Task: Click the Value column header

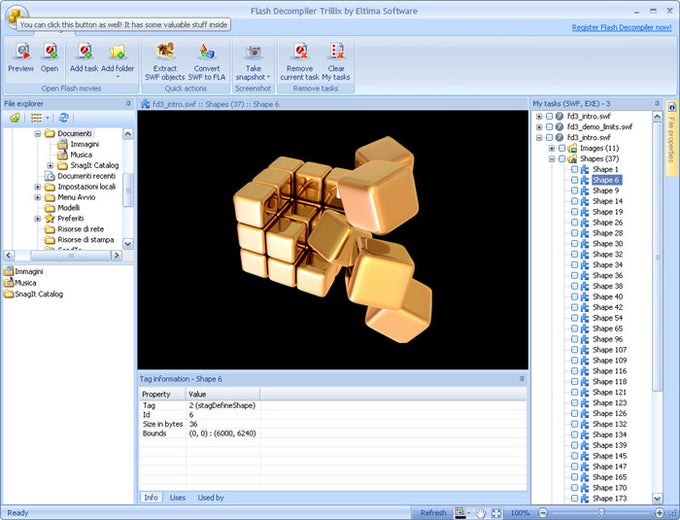Action: point(223,394)
